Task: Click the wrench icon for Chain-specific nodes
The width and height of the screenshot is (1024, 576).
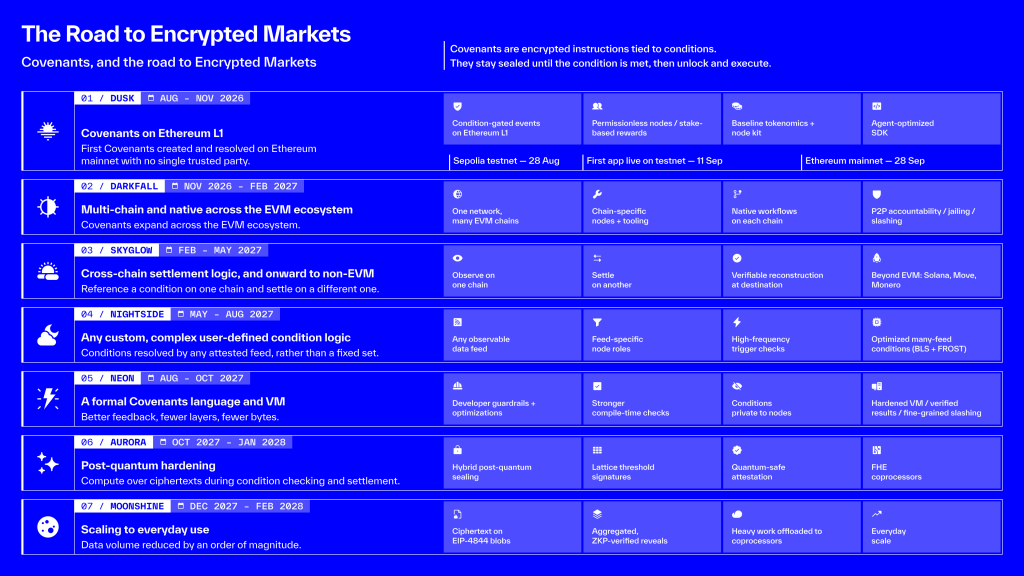Action: click(x=597, y=194)
